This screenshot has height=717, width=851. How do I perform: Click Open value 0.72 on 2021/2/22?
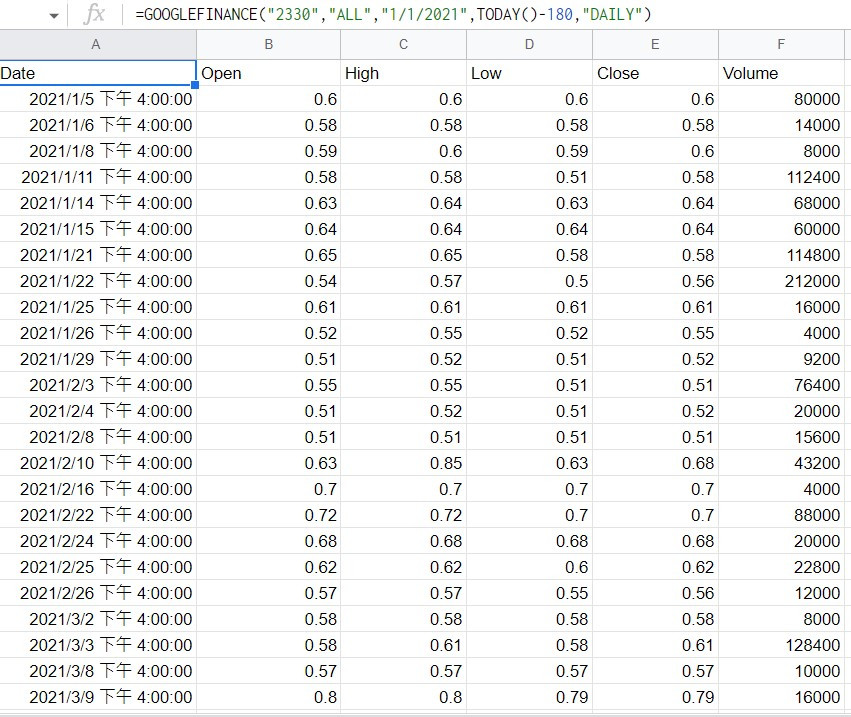click(269, 515)
